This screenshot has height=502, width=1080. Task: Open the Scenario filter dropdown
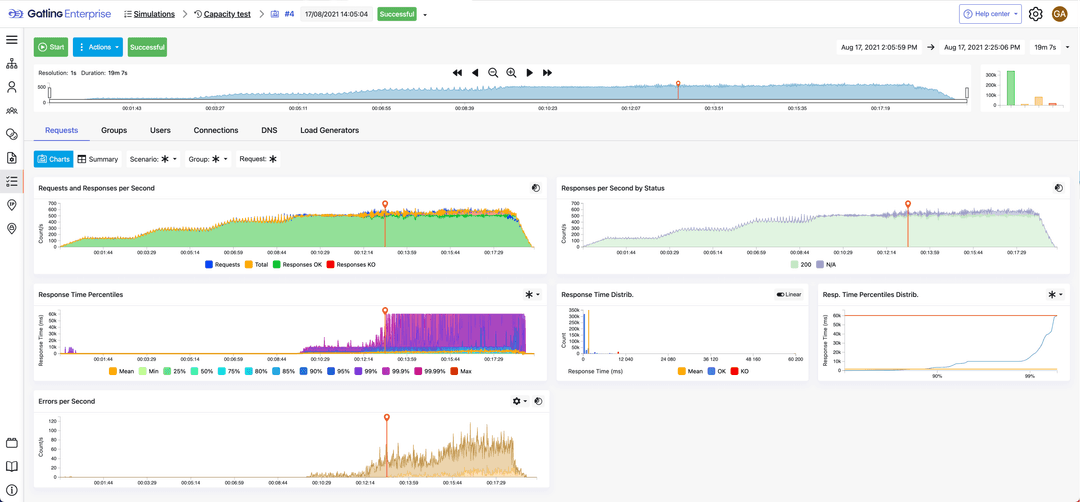(x=153, y=159)
